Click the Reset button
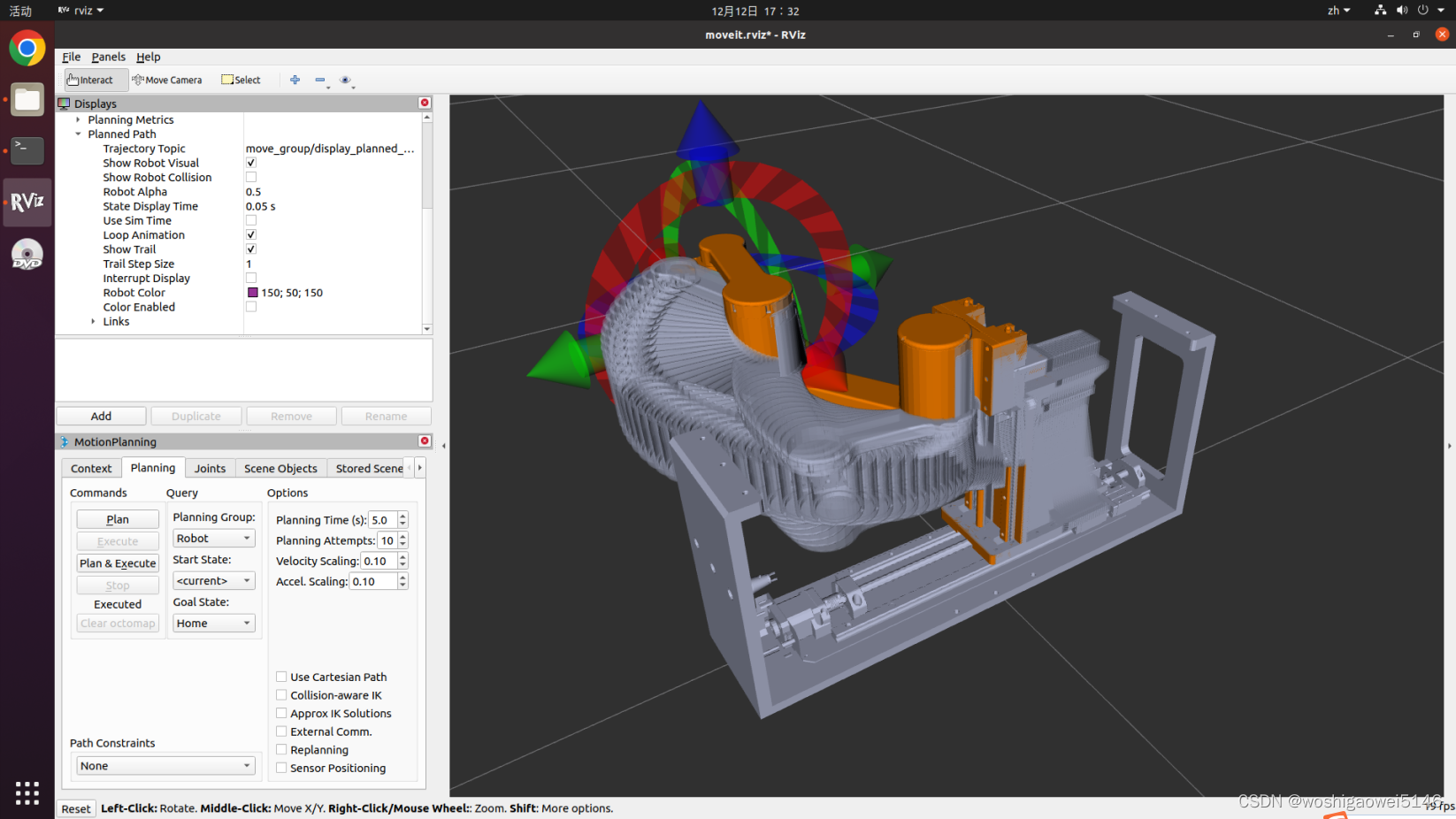Image resolution: width=1456 pixels, height=819 pixels. [76, 808]
